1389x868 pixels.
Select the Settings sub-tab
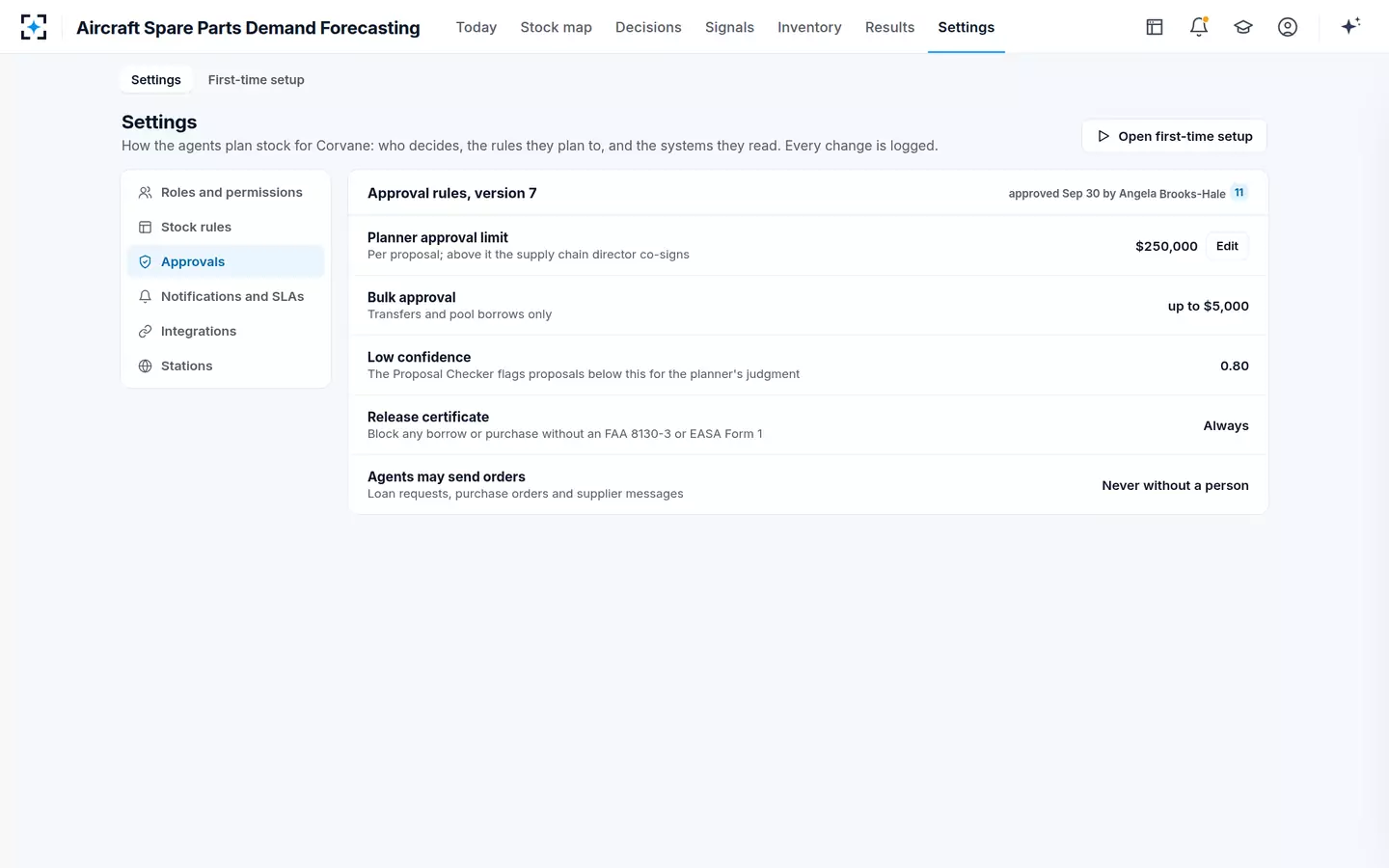pos(156,80)
